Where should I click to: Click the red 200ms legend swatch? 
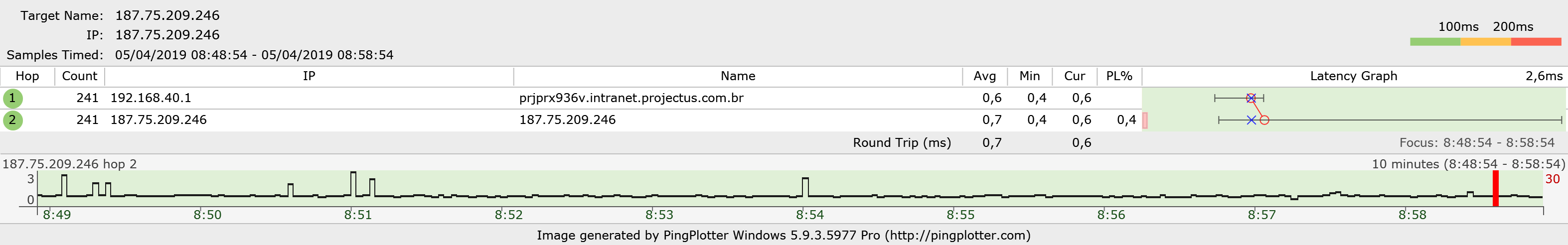(x=1536, y=42)
